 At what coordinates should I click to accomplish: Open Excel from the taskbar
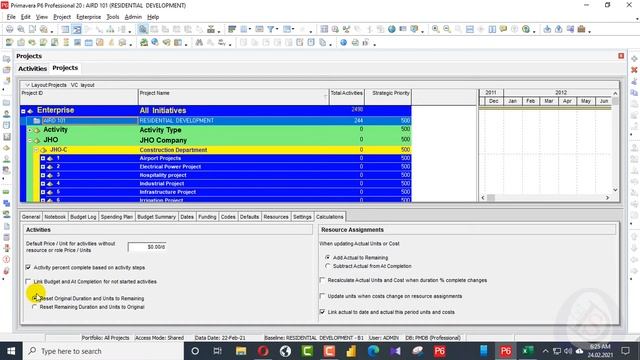[x=527, y=351]
